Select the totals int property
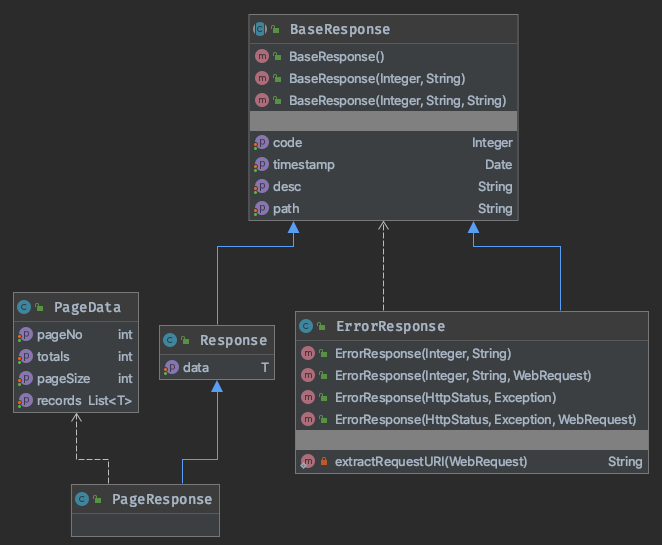This screenshot has width=662, height=545. 74,357
